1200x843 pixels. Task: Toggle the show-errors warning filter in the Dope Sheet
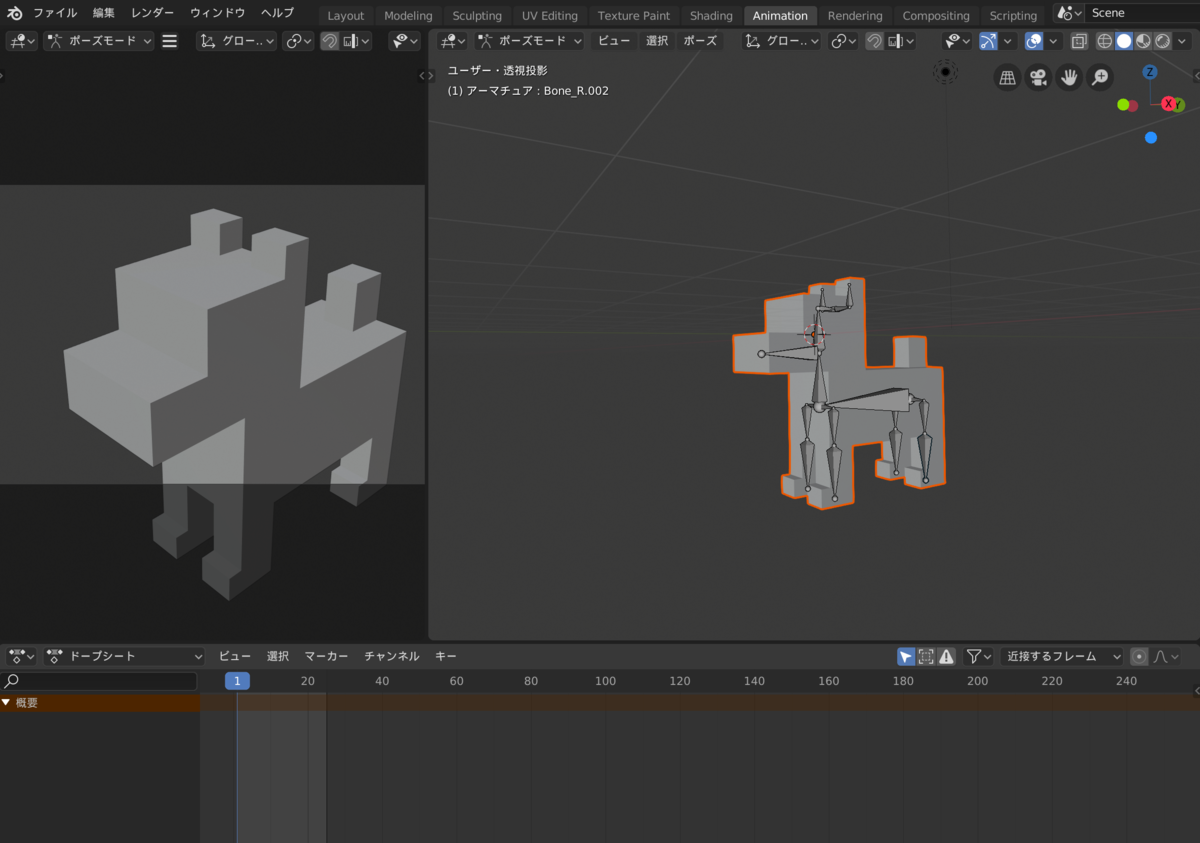tap(946, 656)
